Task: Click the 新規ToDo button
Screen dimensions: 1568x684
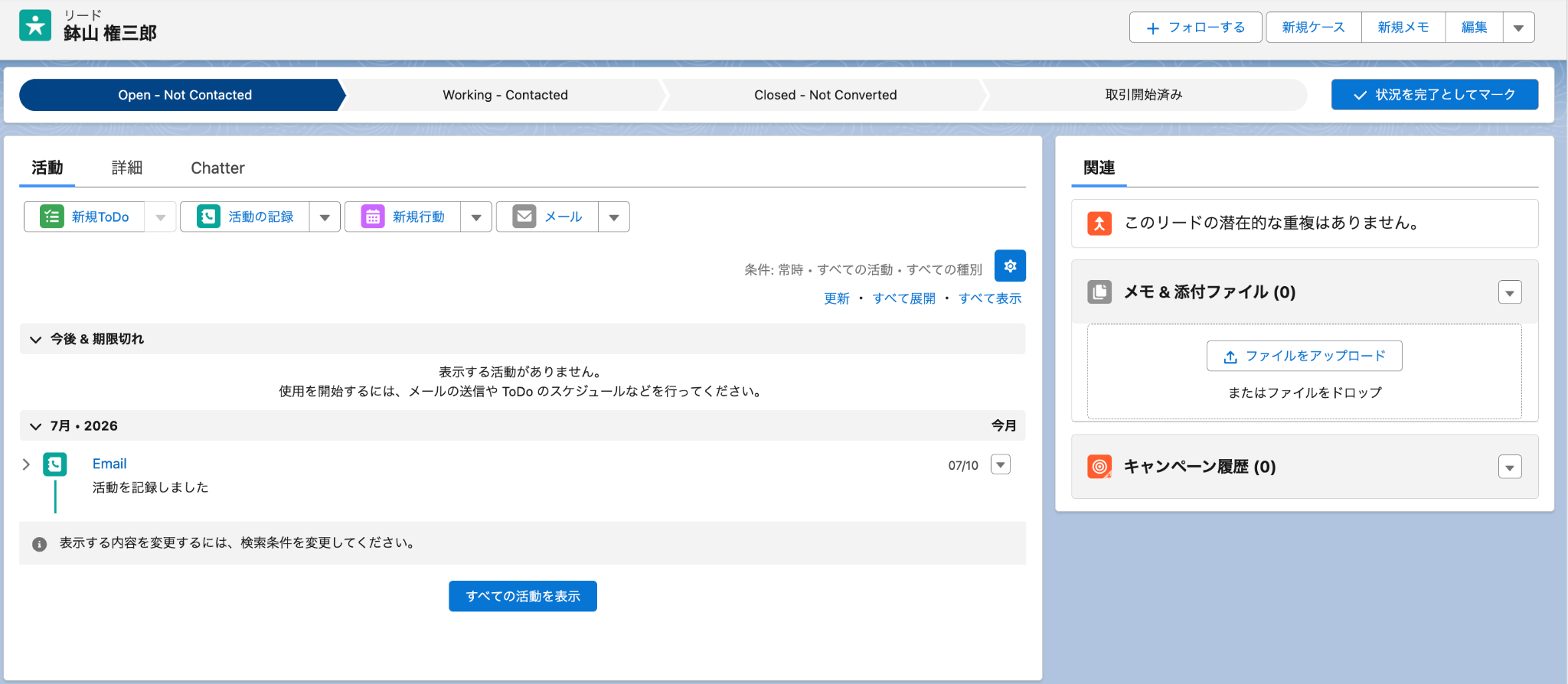Action: pos(84,217)
